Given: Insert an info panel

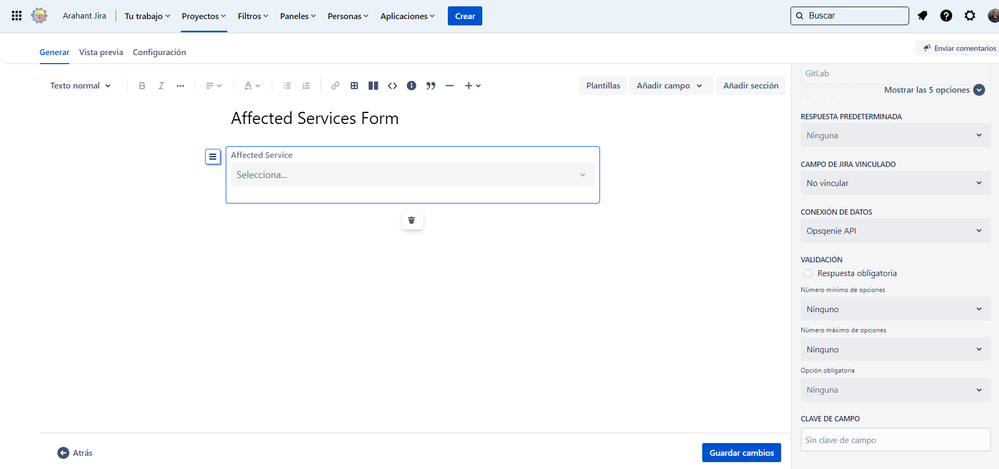Looking at the screenshot, I should pyautogui.click(x=412, y=85).
